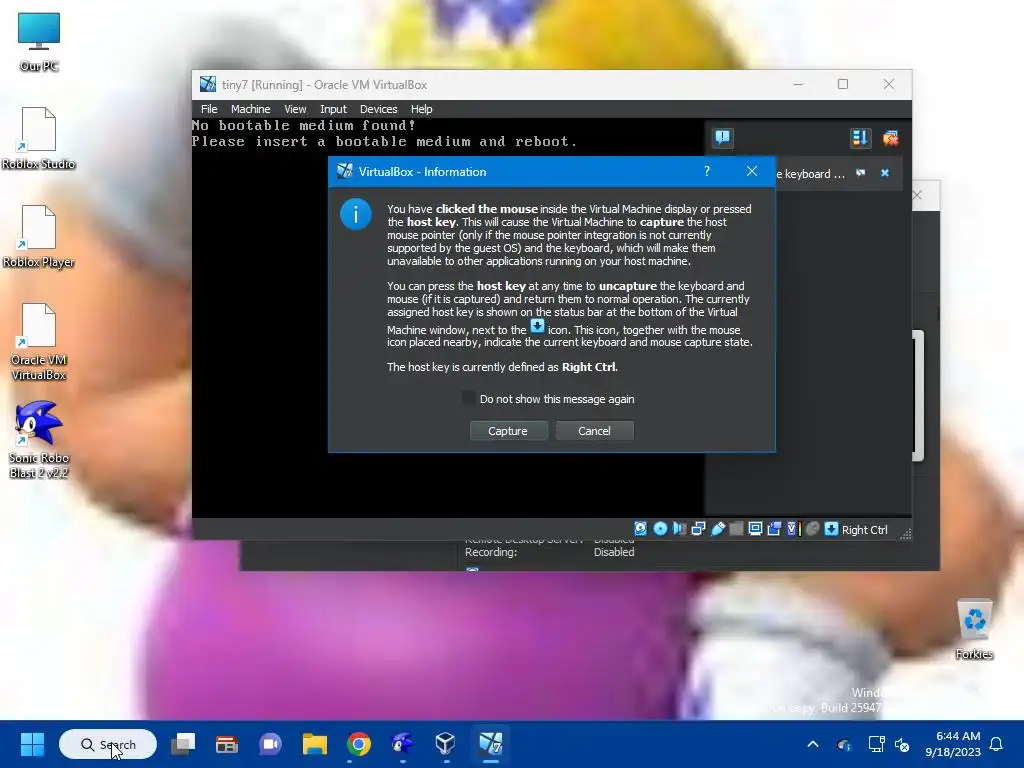Open File Explorer from the taskbar

[314, 744]
